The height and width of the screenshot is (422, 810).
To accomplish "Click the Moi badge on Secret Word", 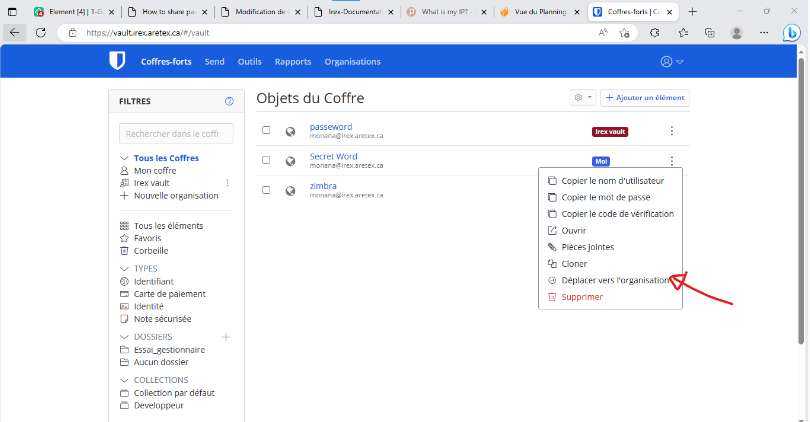I will pos(601,161).
